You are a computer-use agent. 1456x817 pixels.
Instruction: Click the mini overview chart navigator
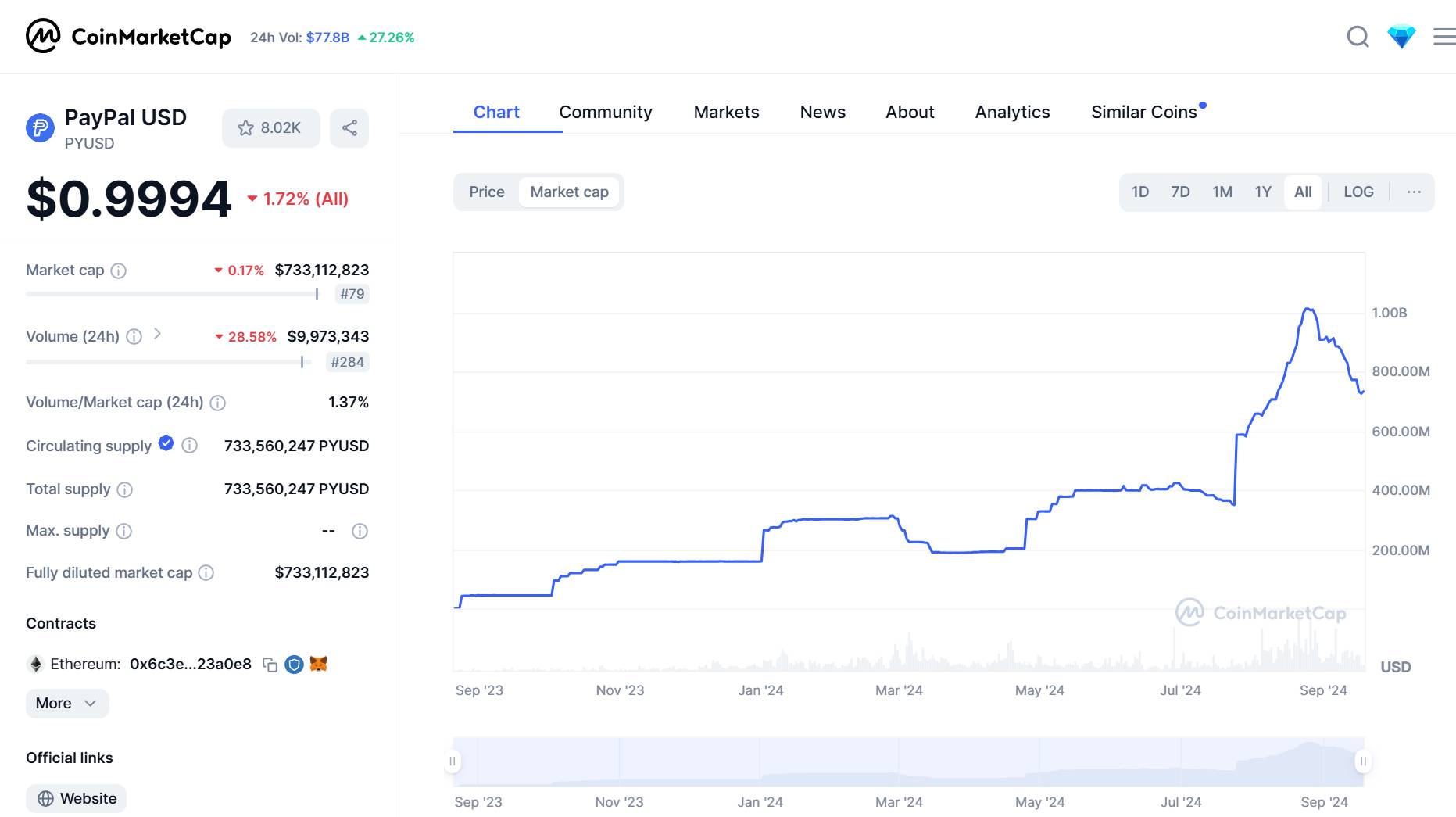908,762
